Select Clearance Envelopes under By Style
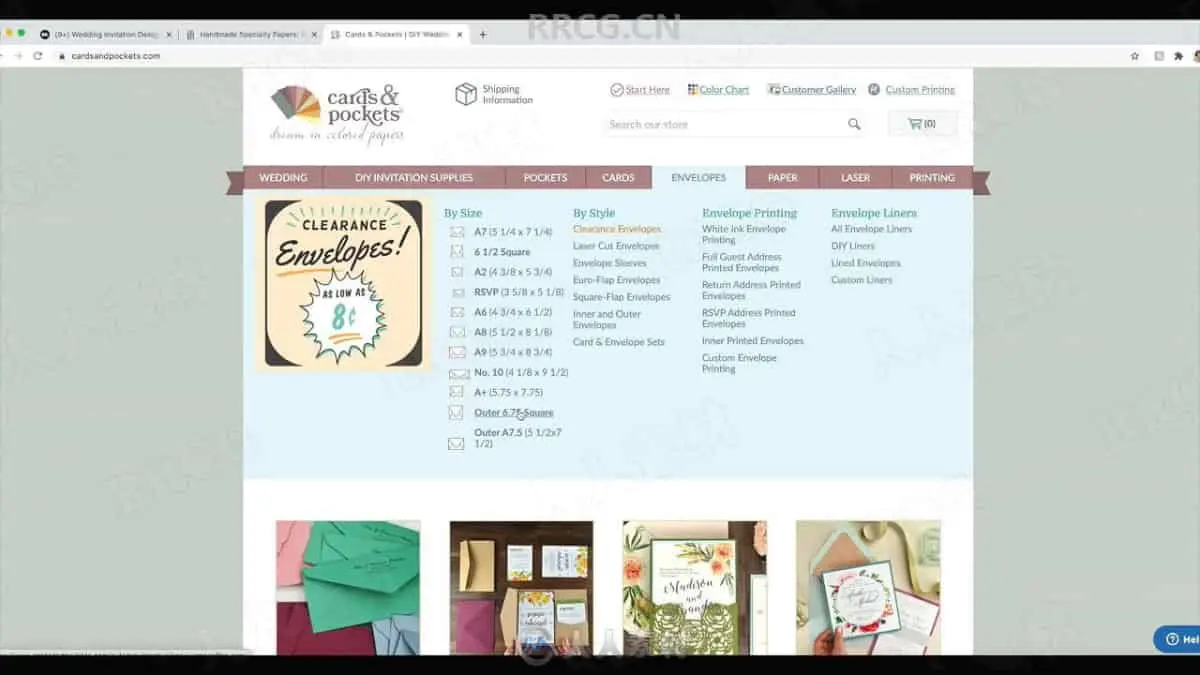 [x=617, y=229]
